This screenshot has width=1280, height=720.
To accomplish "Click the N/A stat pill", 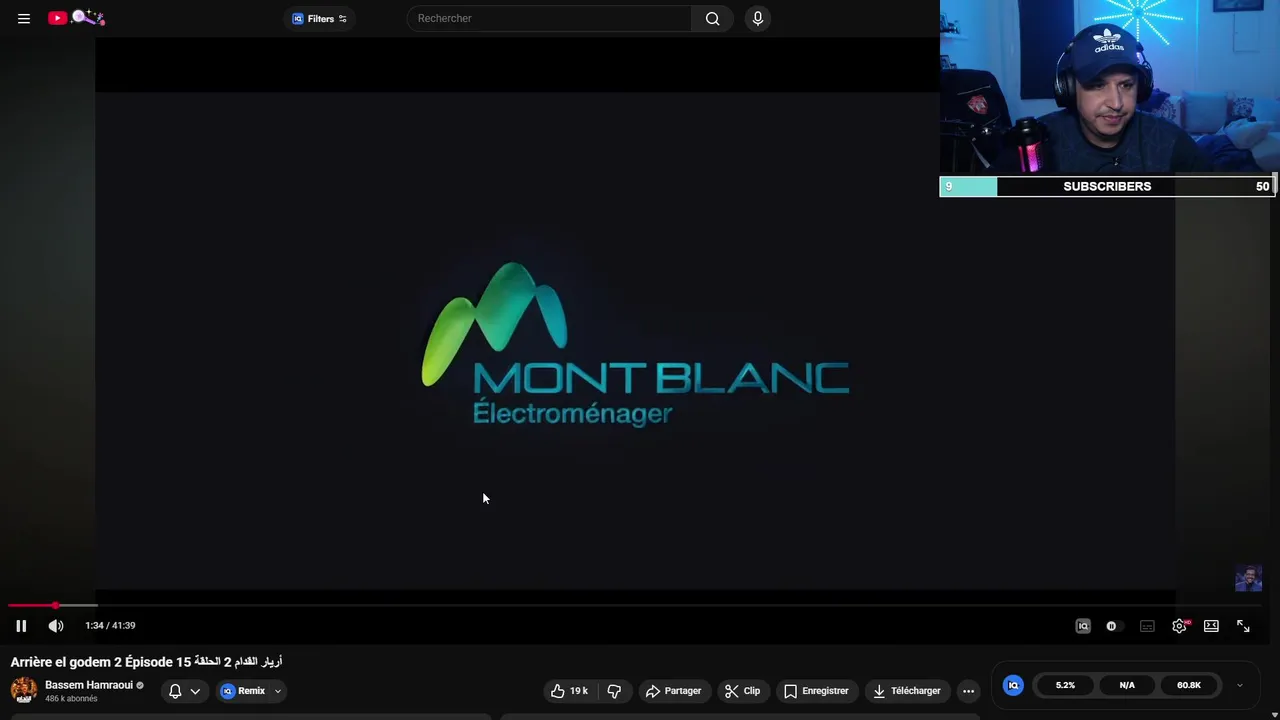I will pyautogui.click(x=1127, y=685).
